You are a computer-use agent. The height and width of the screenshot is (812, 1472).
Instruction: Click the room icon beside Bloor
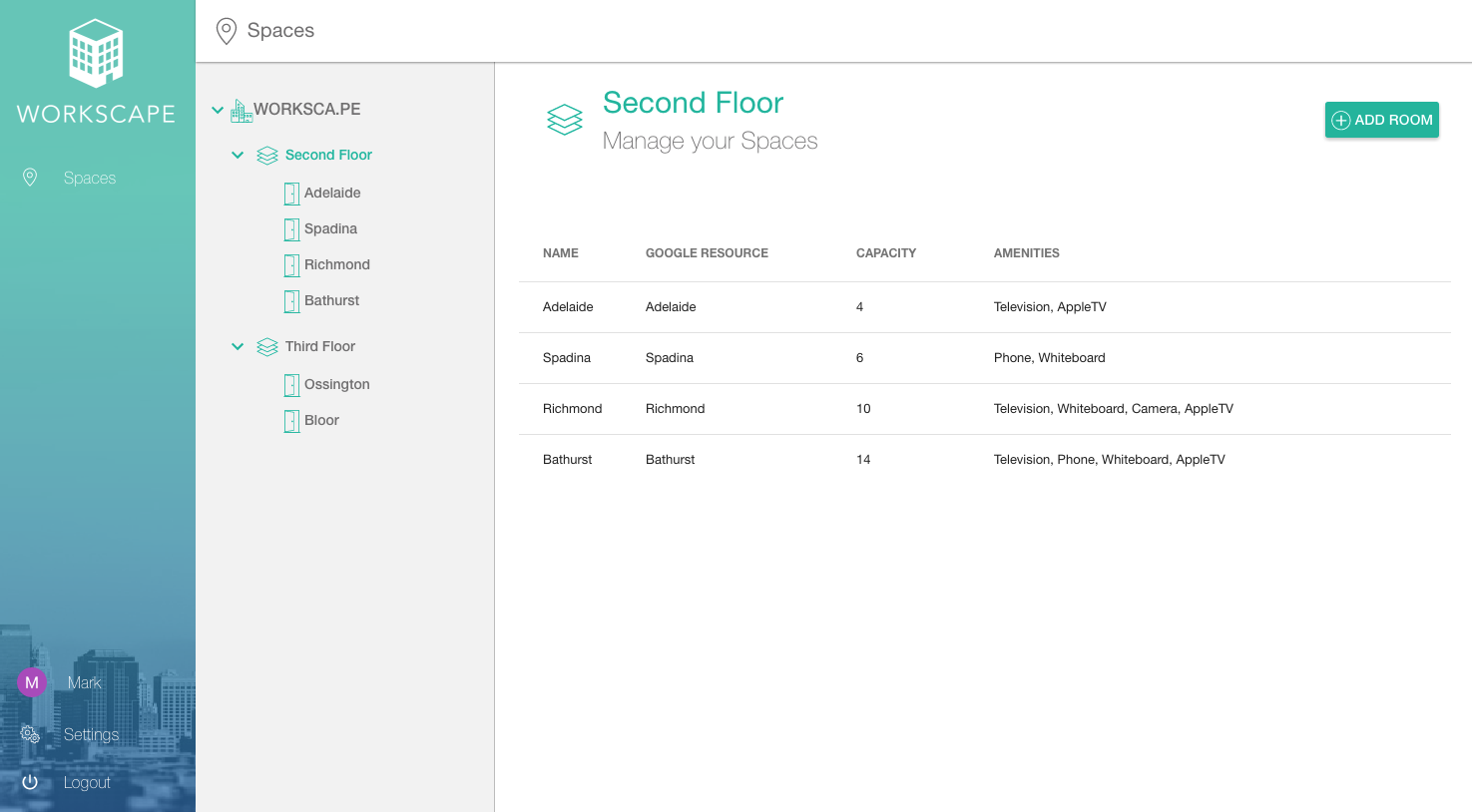pyautogui.click(x=290, y=420)
